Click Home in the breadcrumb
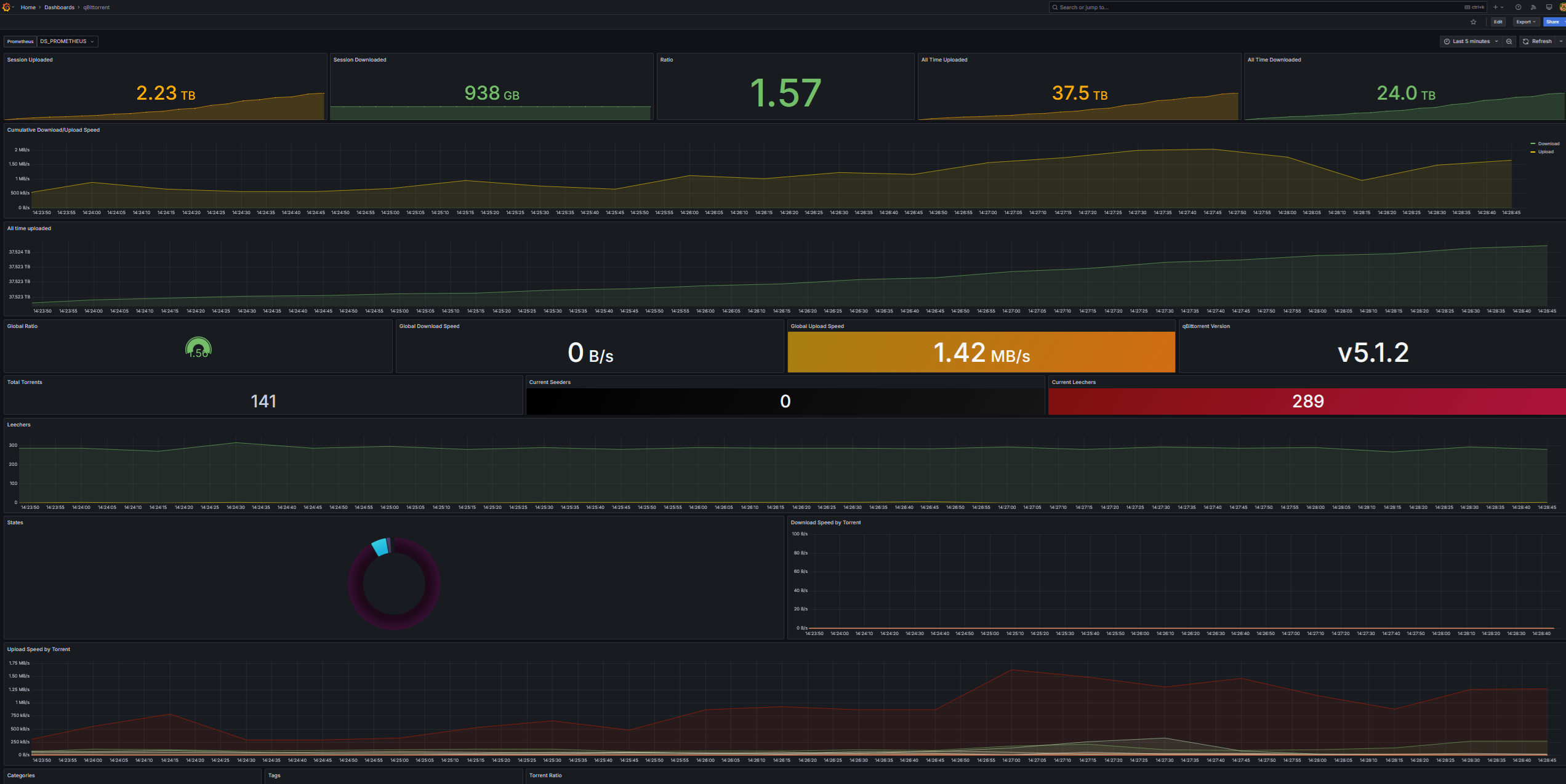1566x784 pixels. point(28,7)
